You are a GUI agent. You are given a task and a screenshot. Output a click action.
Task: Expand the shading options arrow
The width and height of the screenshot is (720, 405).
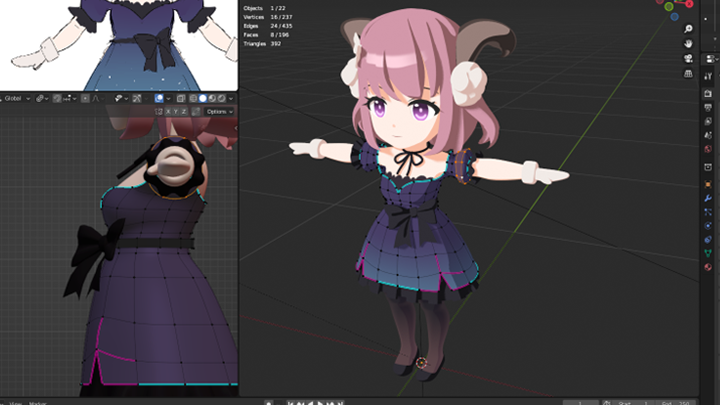(231, 98)
